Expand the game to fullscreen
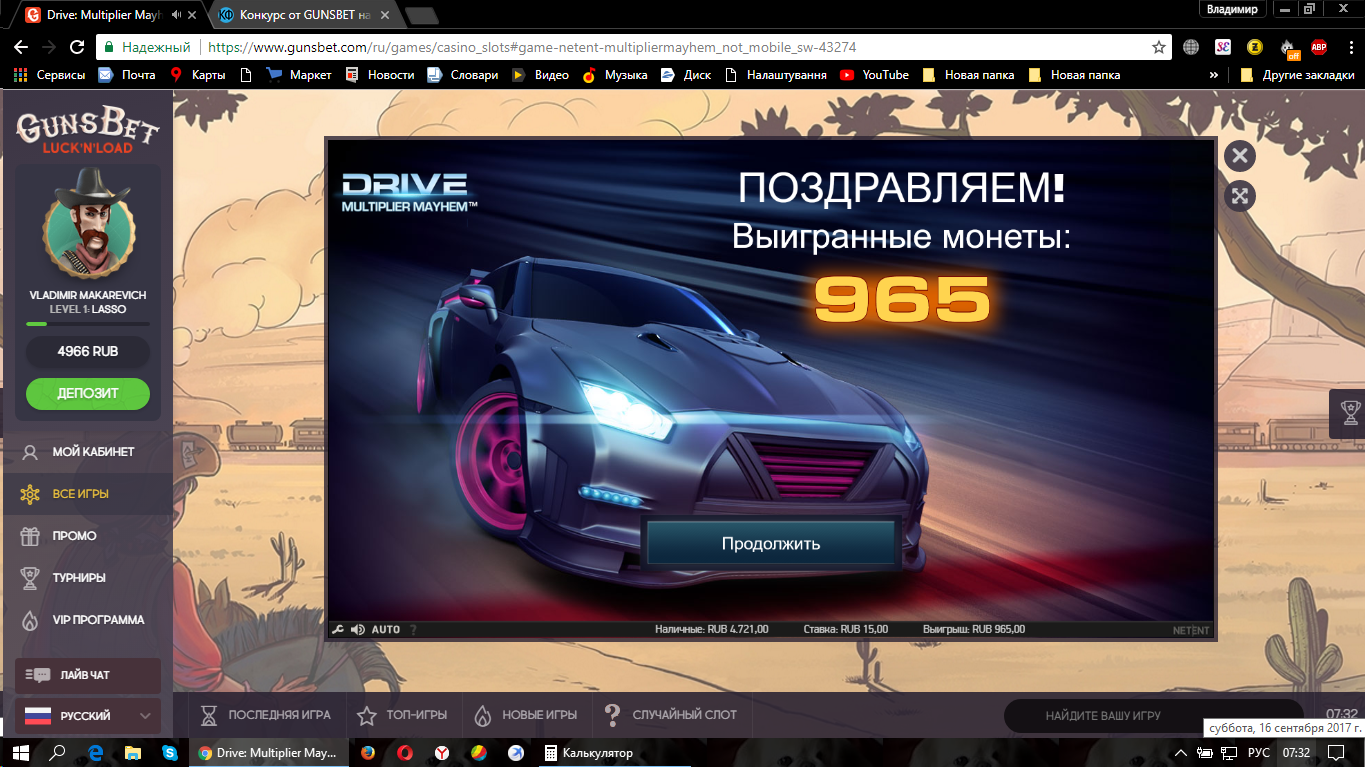 (1239, 195)
